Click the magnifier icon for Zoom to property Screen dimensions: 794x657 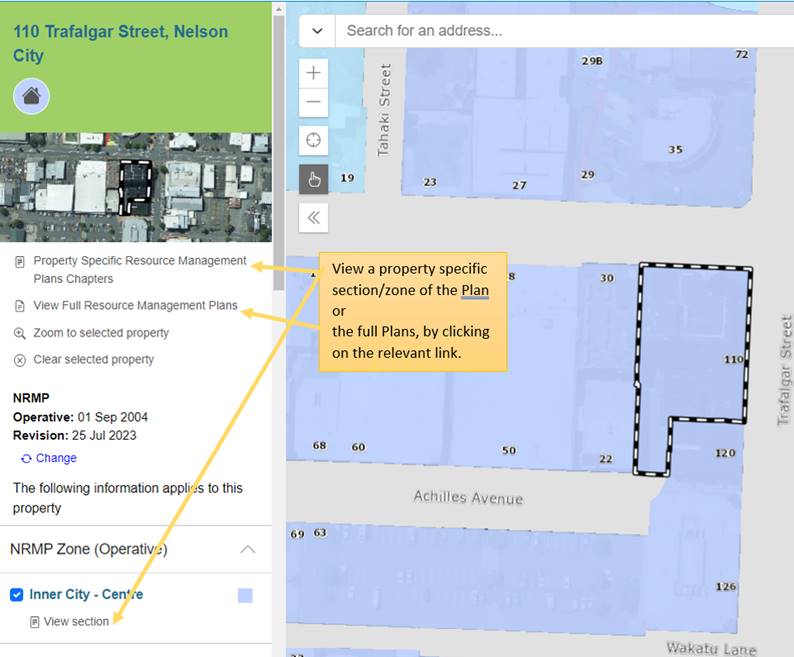pos(20,333)
